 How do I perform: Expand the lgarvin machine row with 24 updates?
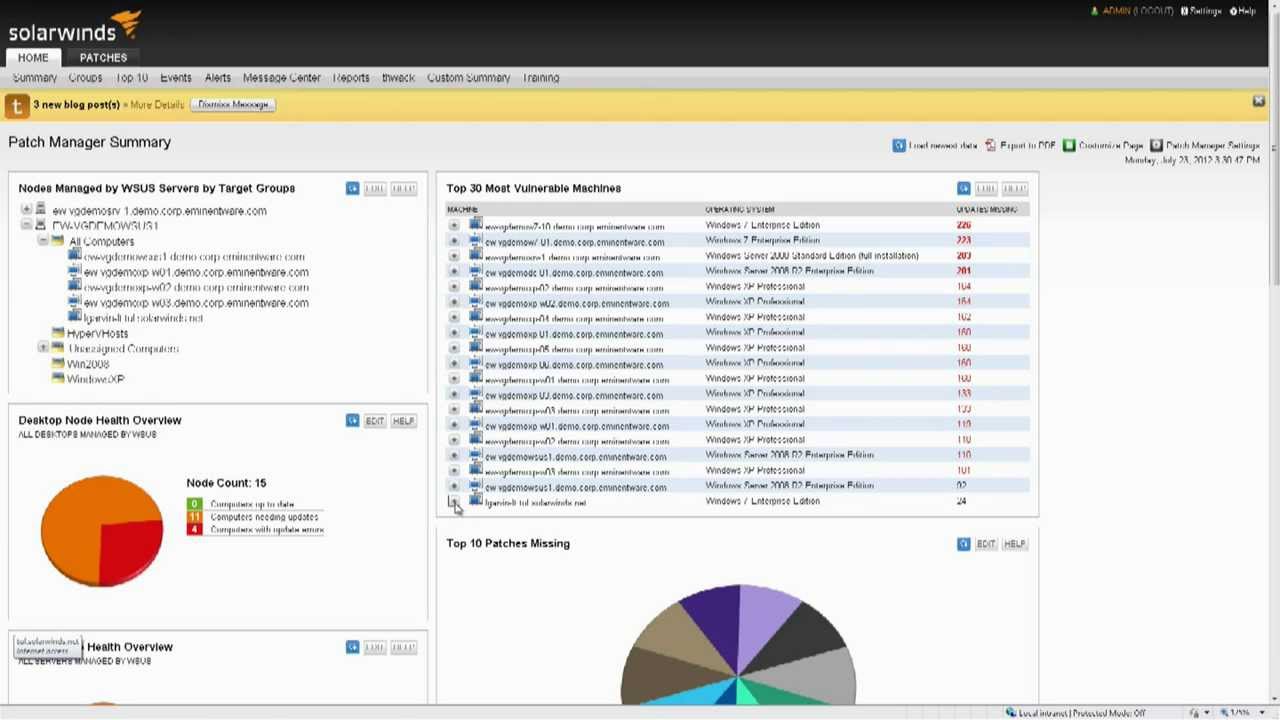(454, 502)
